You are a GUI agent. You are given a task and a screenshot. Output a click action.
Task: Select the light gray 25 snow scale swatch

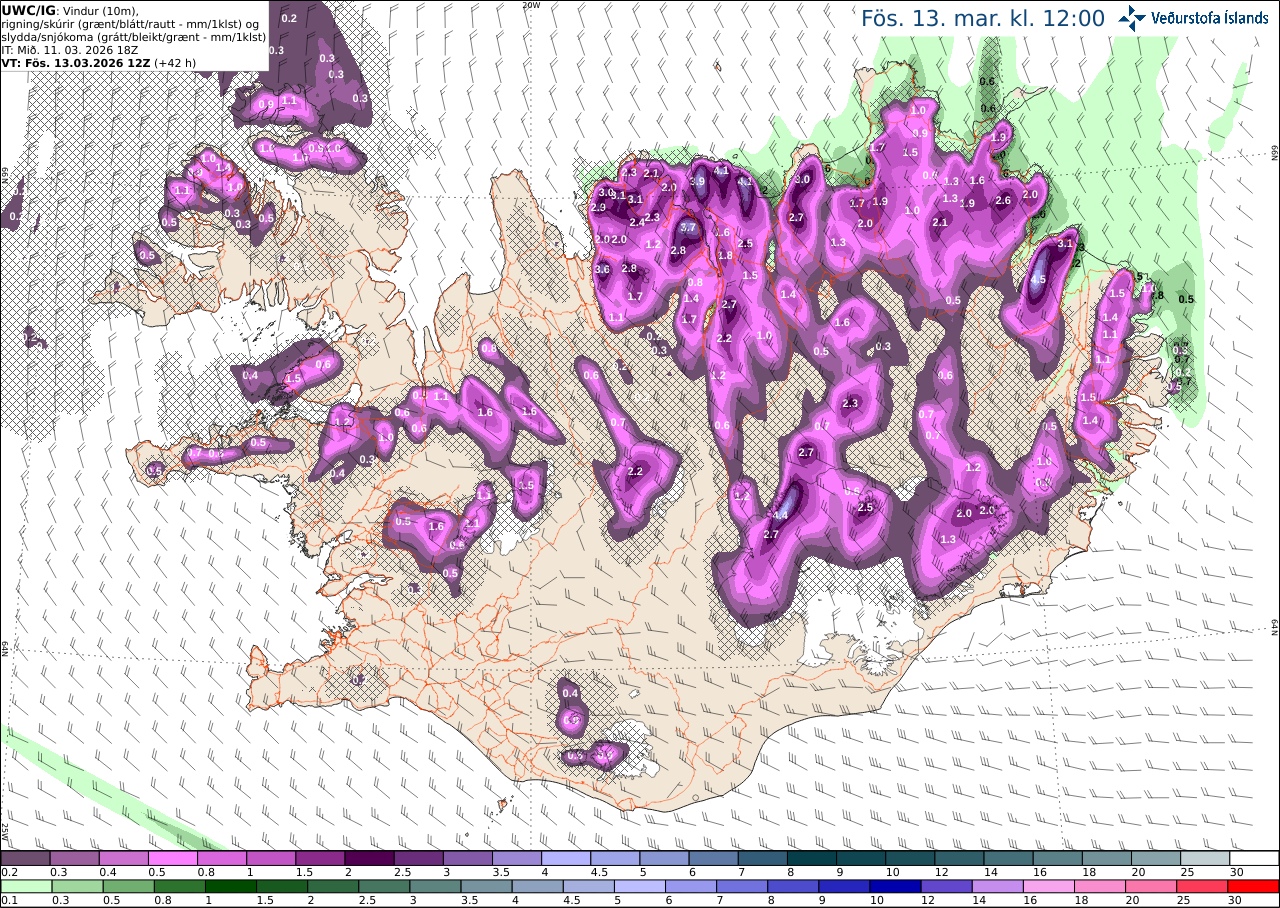[1205, 858]
